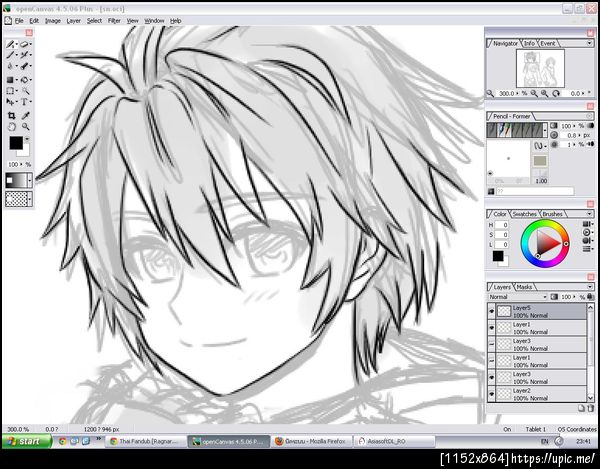Show the hidden Layer3 via its eye slot
The width and height of the screenshot is (600, 469).
[492, 344]
